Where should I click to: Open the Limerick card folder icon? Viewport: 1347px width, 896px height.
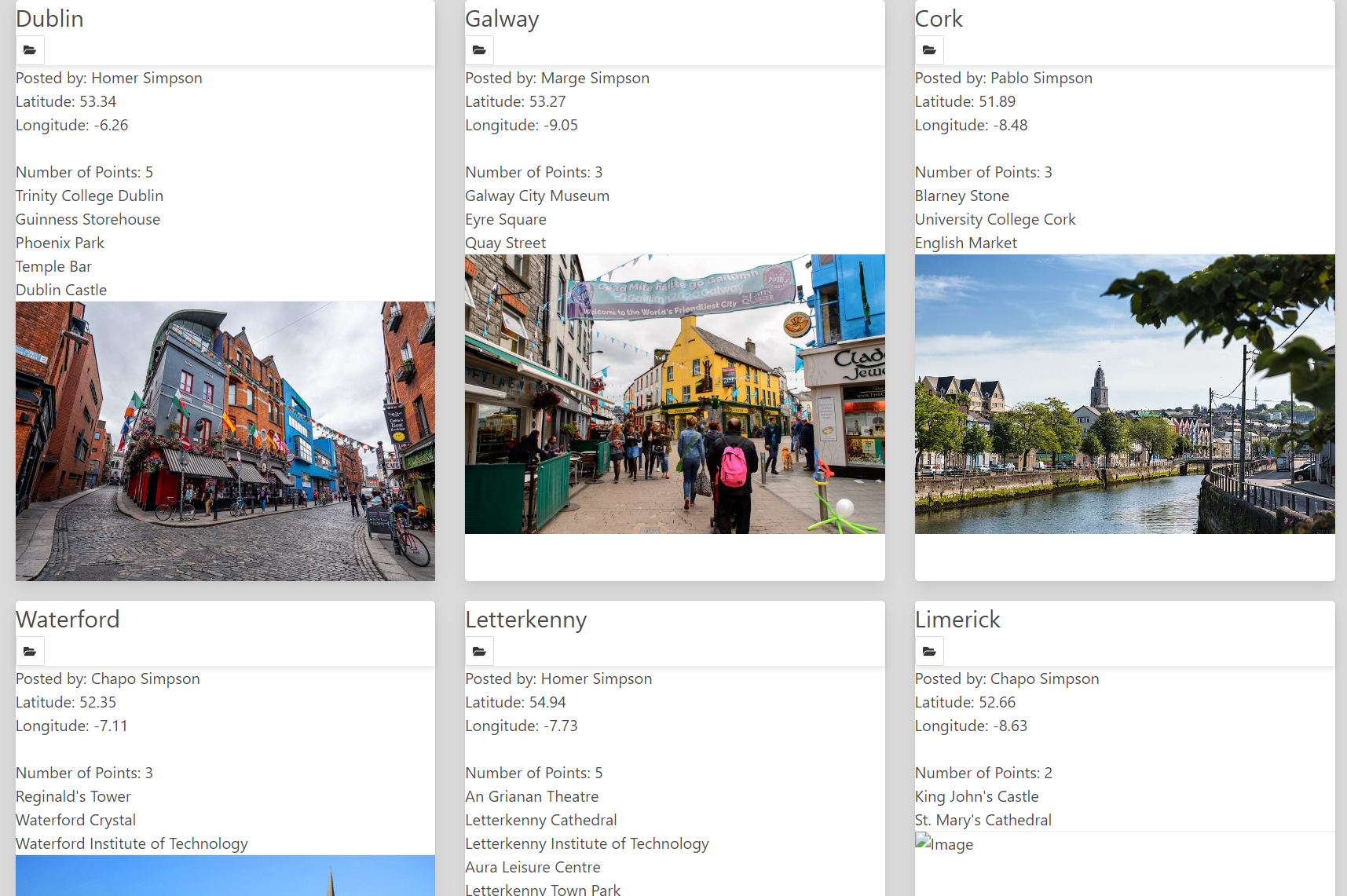coord(929,651)
